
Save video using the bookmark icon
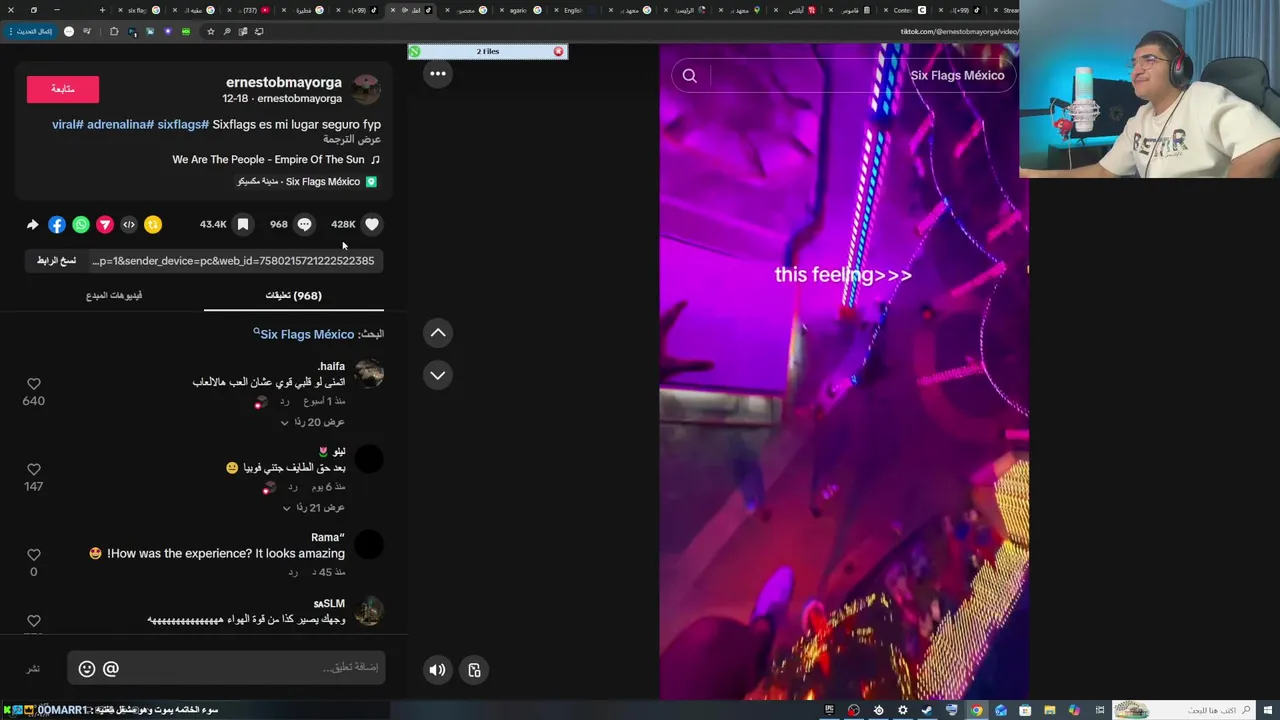(x=243, y=224)
